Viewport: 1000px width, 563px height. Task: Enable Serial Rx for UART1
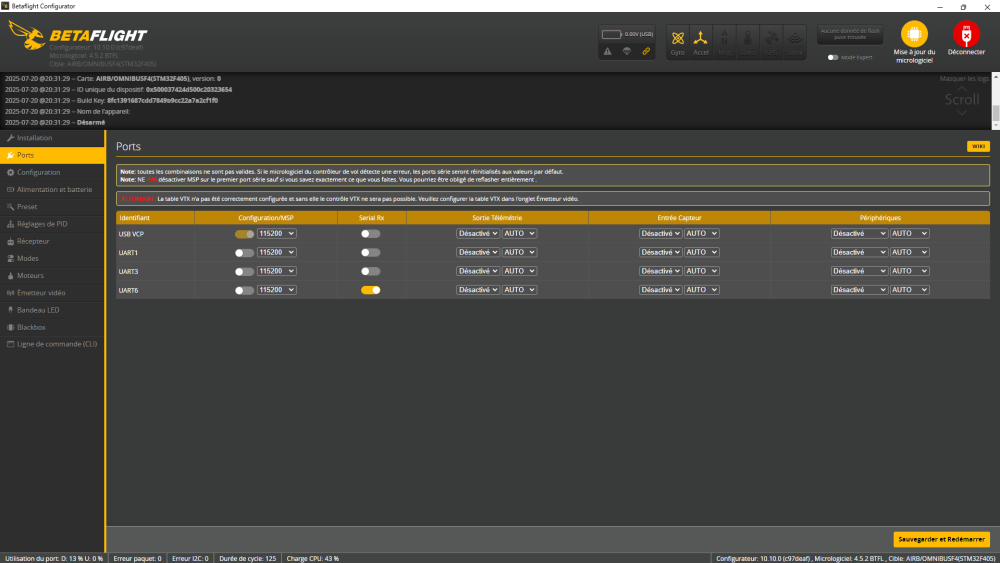[371, 252]
